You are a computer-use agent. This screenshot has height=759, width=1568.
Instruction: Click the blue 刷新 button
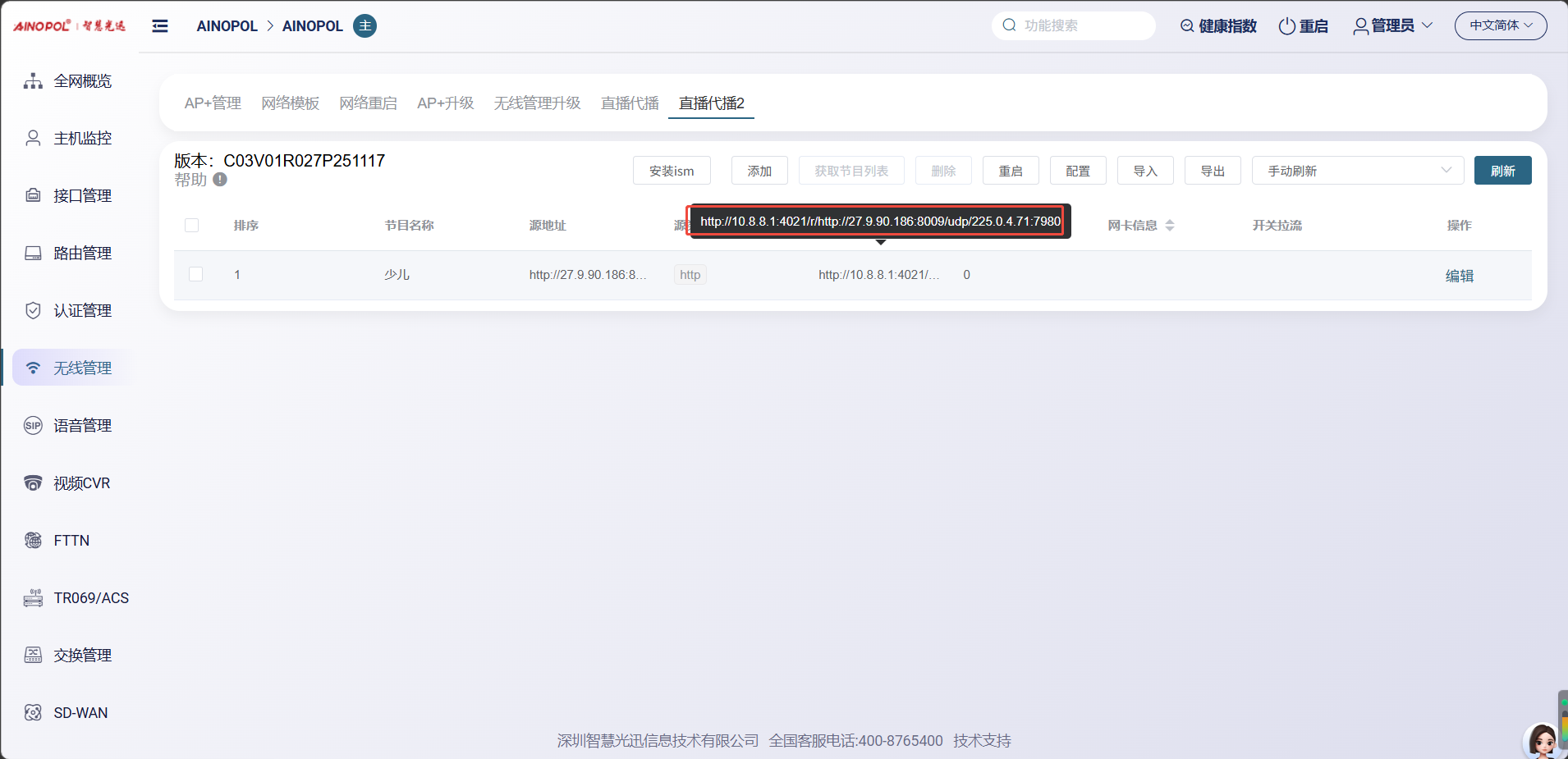click(1502, 171)
